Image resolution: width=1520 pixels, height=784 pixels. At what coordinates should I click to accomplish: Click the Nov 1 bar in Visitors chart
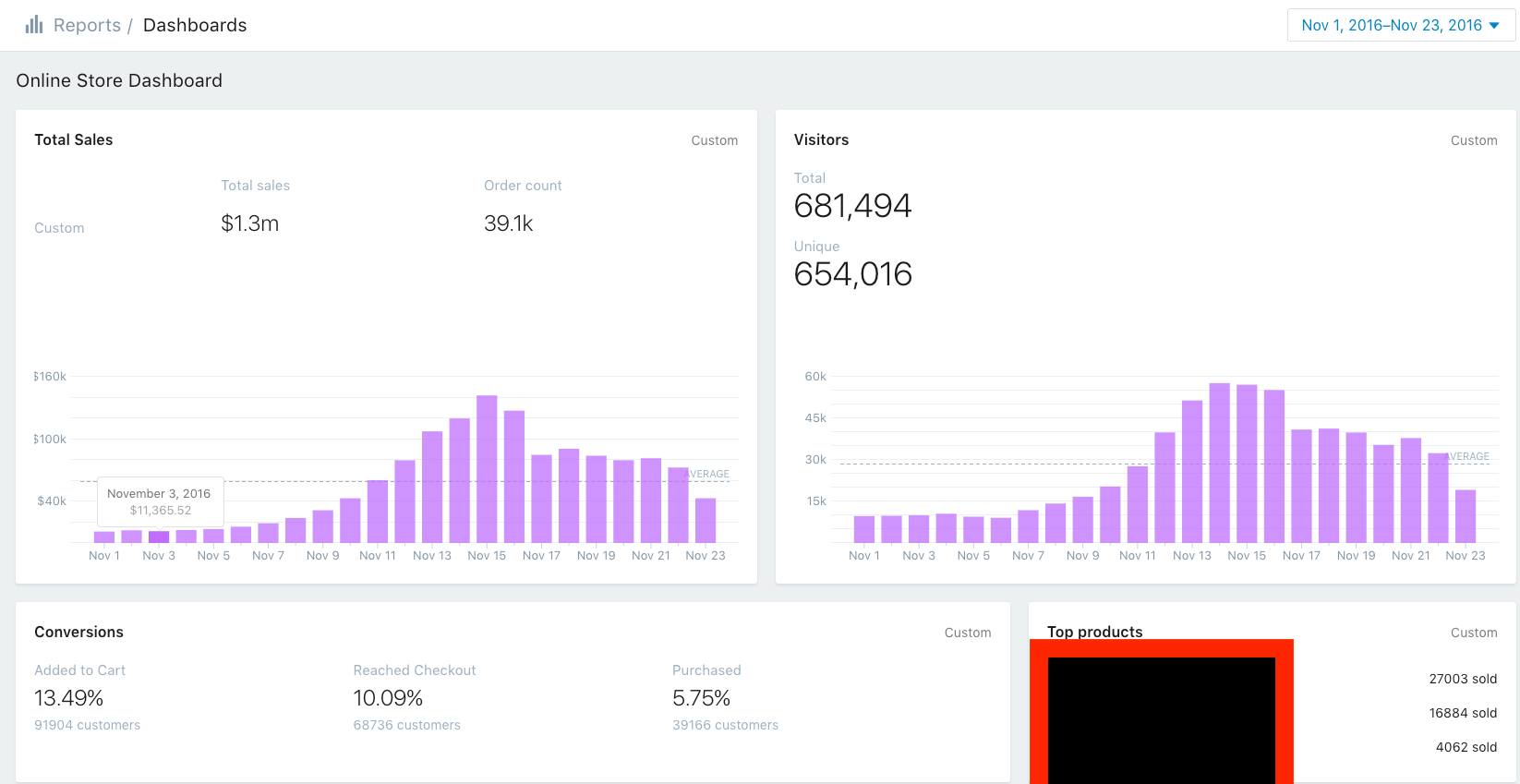click(864, 529)
